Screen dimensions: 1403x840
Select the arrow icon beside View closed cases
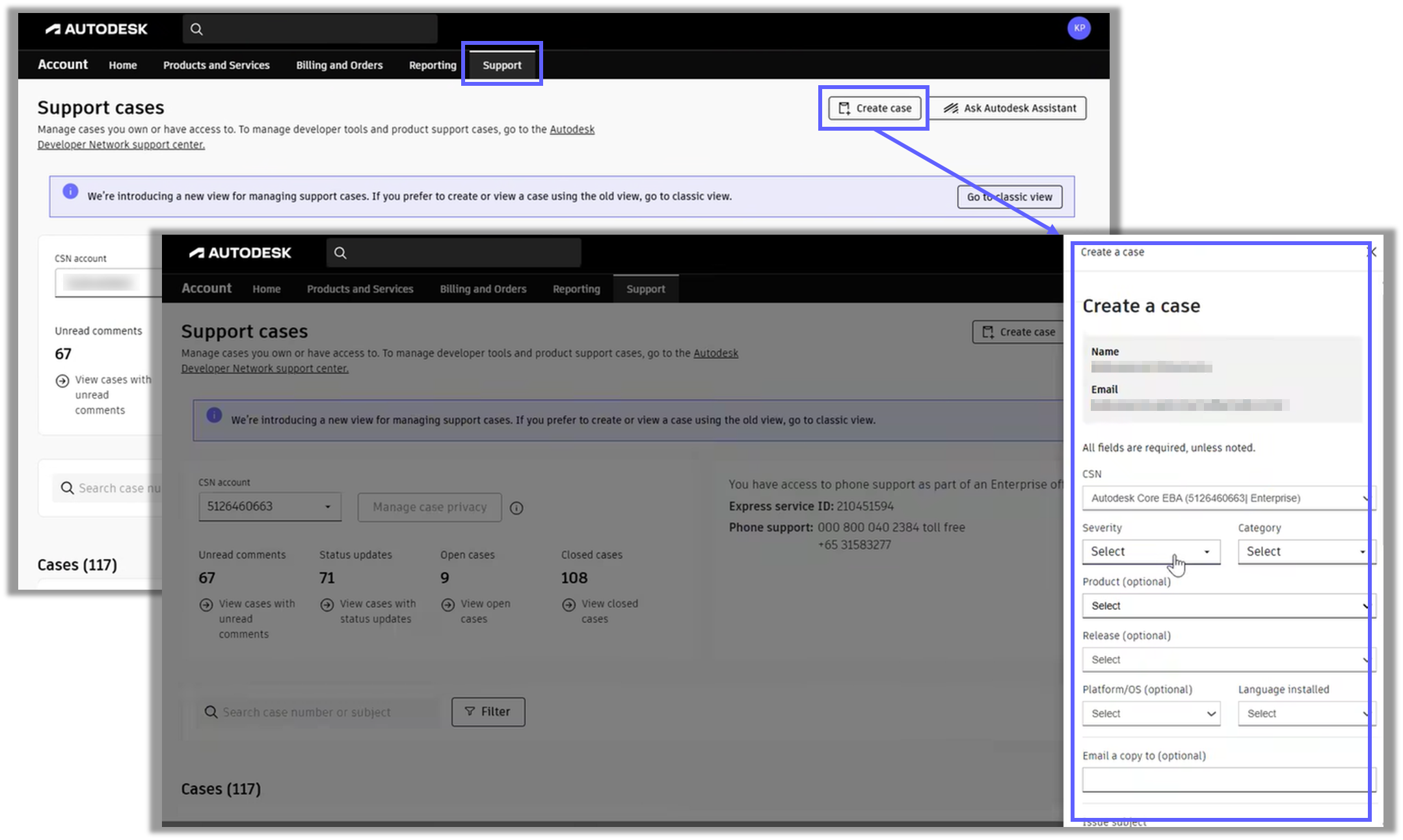pyautogui.click(x=567, y=605)
